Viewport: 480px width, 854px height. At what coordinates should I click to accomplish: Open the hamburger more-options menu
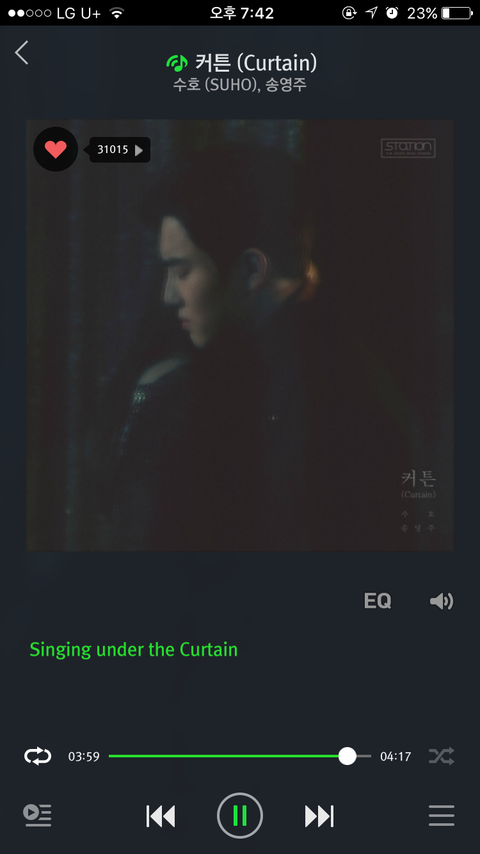441,815
